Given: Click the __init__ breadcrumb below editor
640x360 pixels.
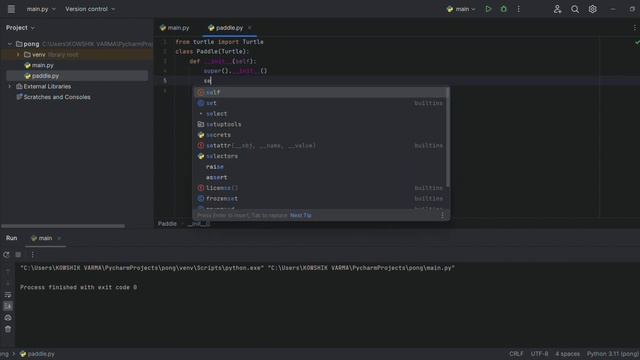Looking at the screenshot, I should (x=199, y=224).
